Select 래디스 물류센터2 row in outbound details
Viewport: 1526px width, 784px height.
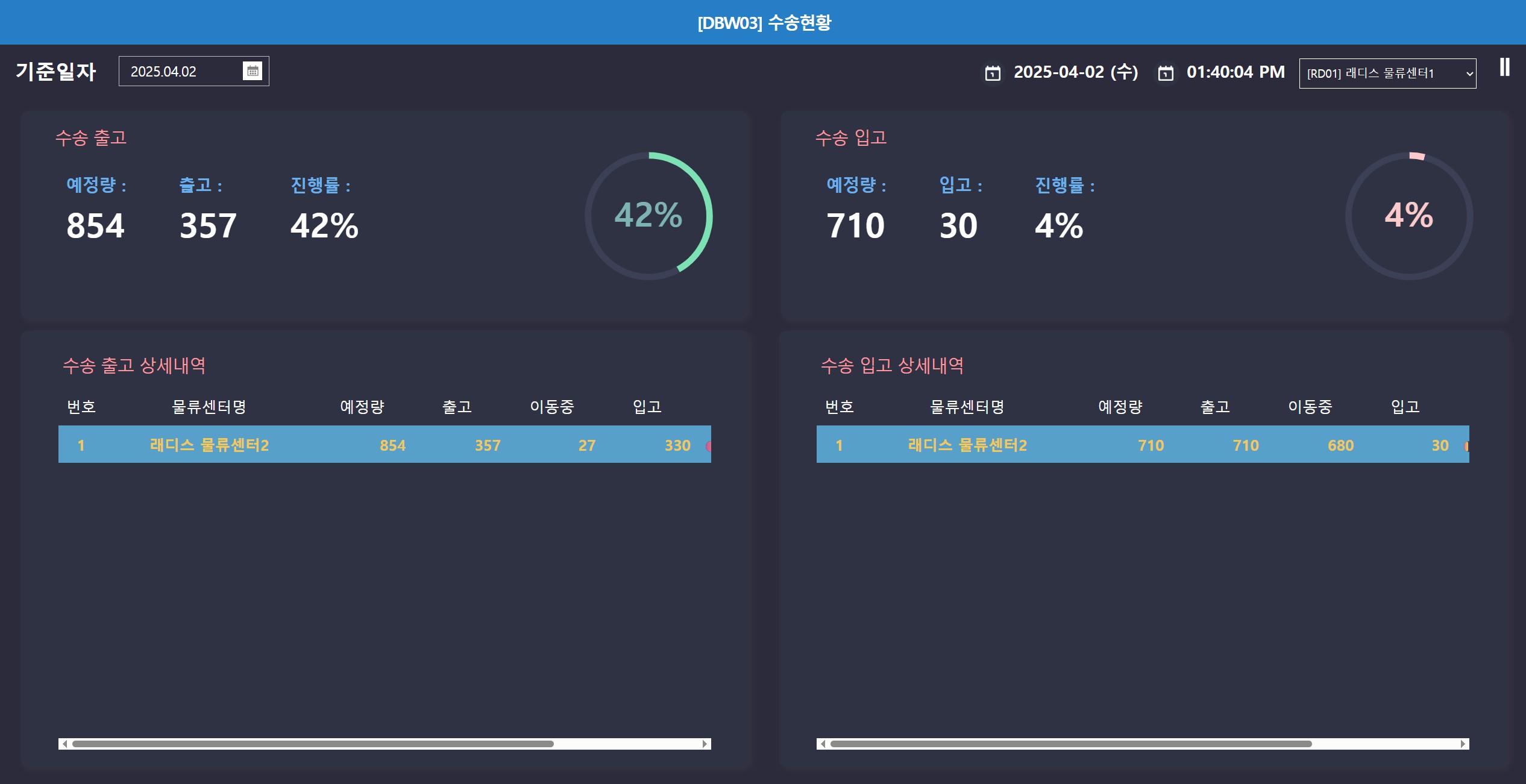[385, 445]
